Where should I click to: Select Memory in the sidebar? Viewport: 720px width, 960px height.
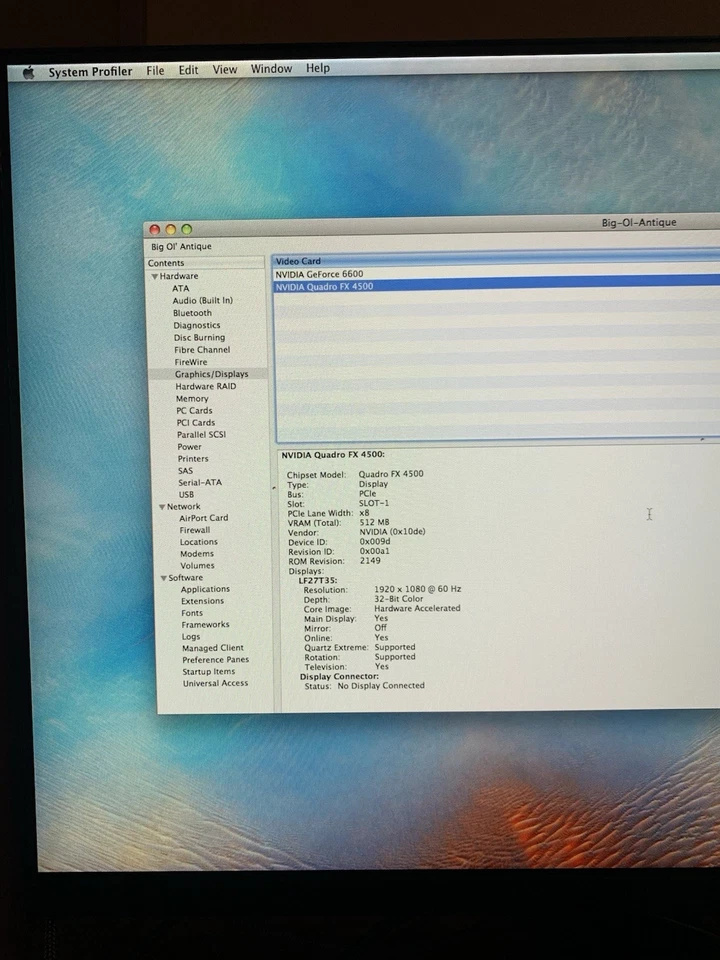click(x=192, y=399)
